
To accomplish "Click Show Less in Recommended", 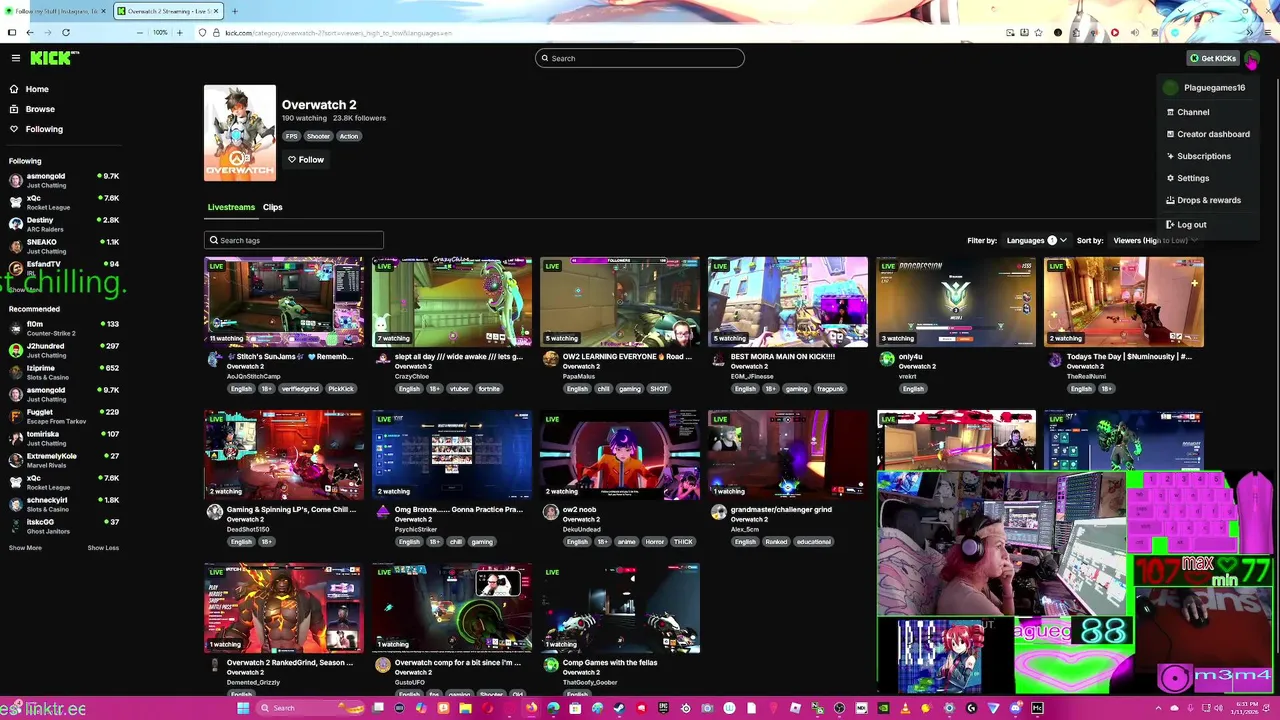I will (103, 548).
